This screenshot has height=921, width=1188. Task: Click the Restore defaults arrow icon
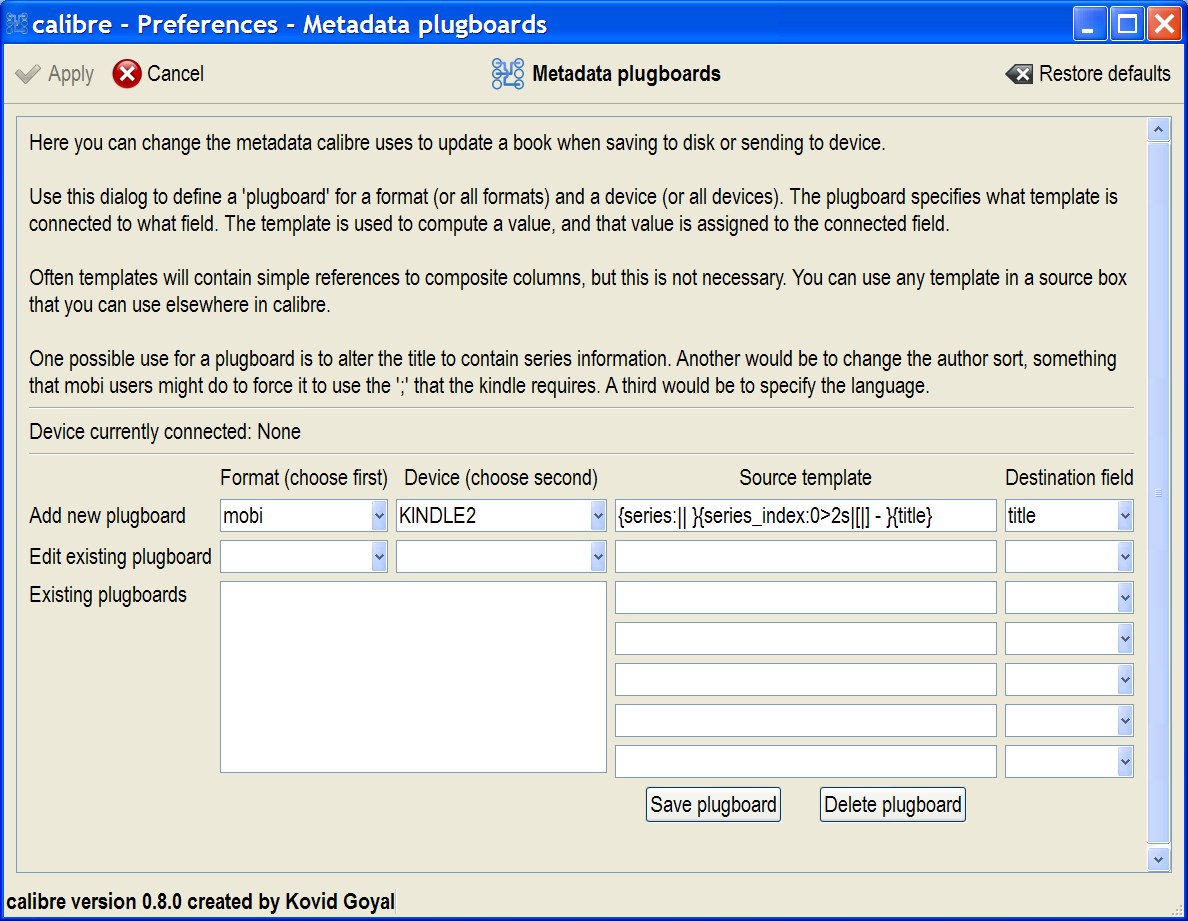click(x=1019, y=74)
